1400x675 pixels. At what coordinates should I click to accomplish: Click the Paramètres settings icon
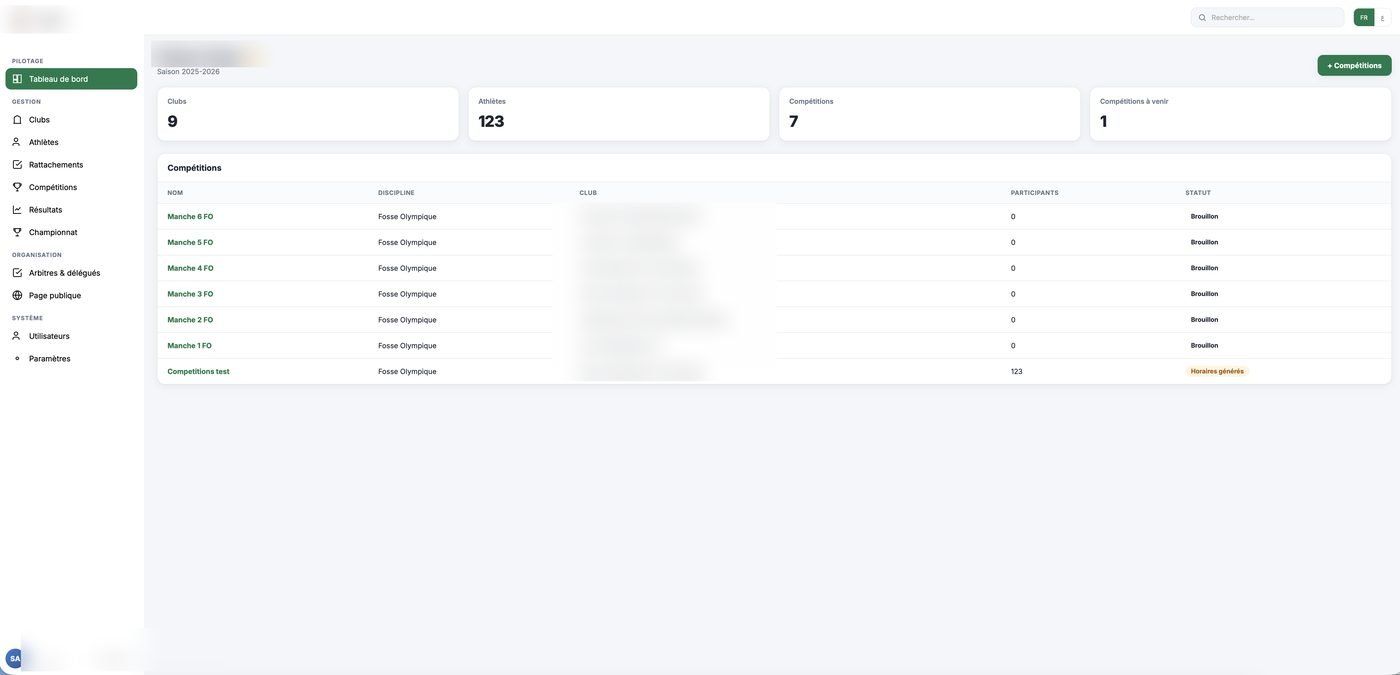[x=17, y=359]
